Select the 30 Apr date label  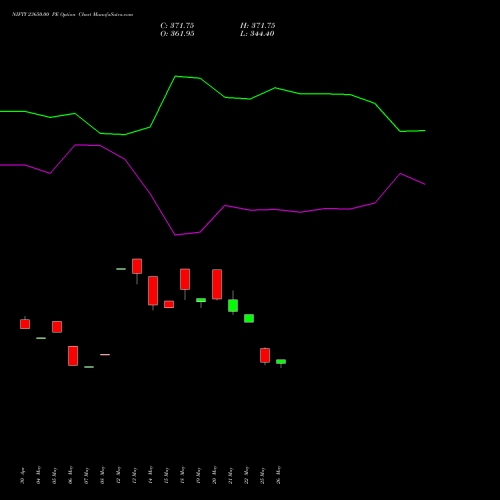pyautogui.click(x=22, y=475)
